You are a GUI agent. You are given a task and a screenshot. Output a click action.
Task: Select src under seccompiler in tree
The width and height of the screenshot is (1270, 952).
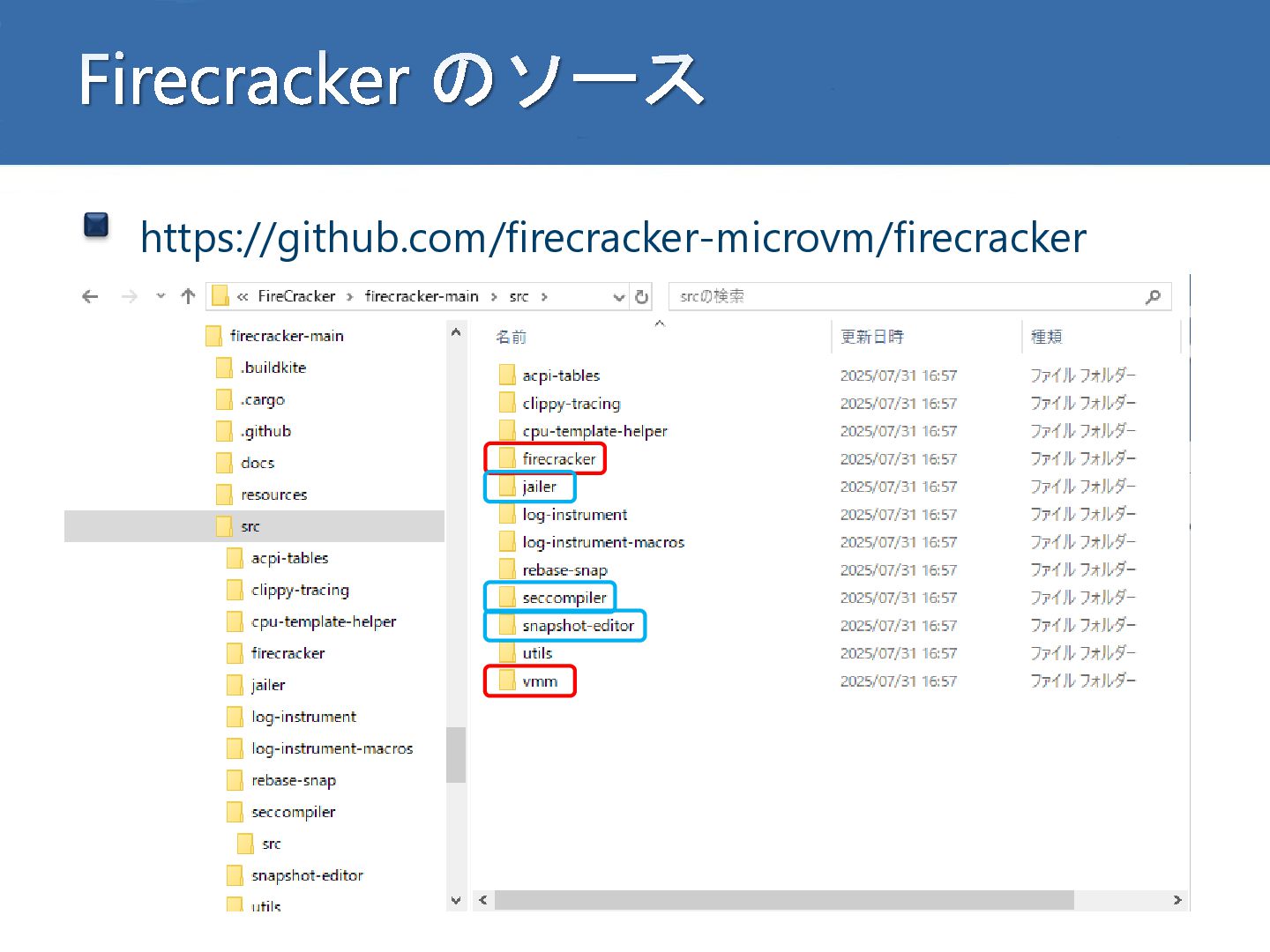272,844
